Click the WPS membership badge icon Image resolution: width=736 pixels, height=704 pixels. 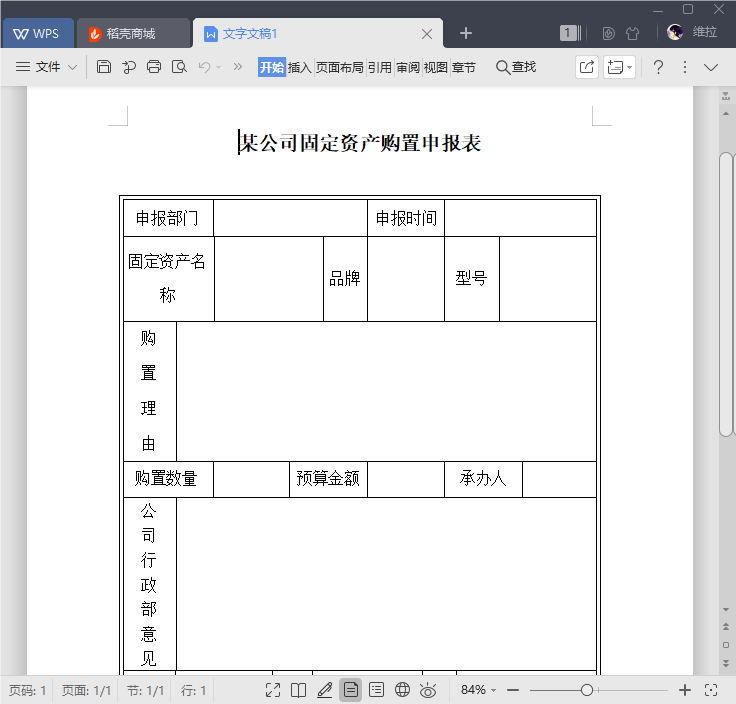608,33
